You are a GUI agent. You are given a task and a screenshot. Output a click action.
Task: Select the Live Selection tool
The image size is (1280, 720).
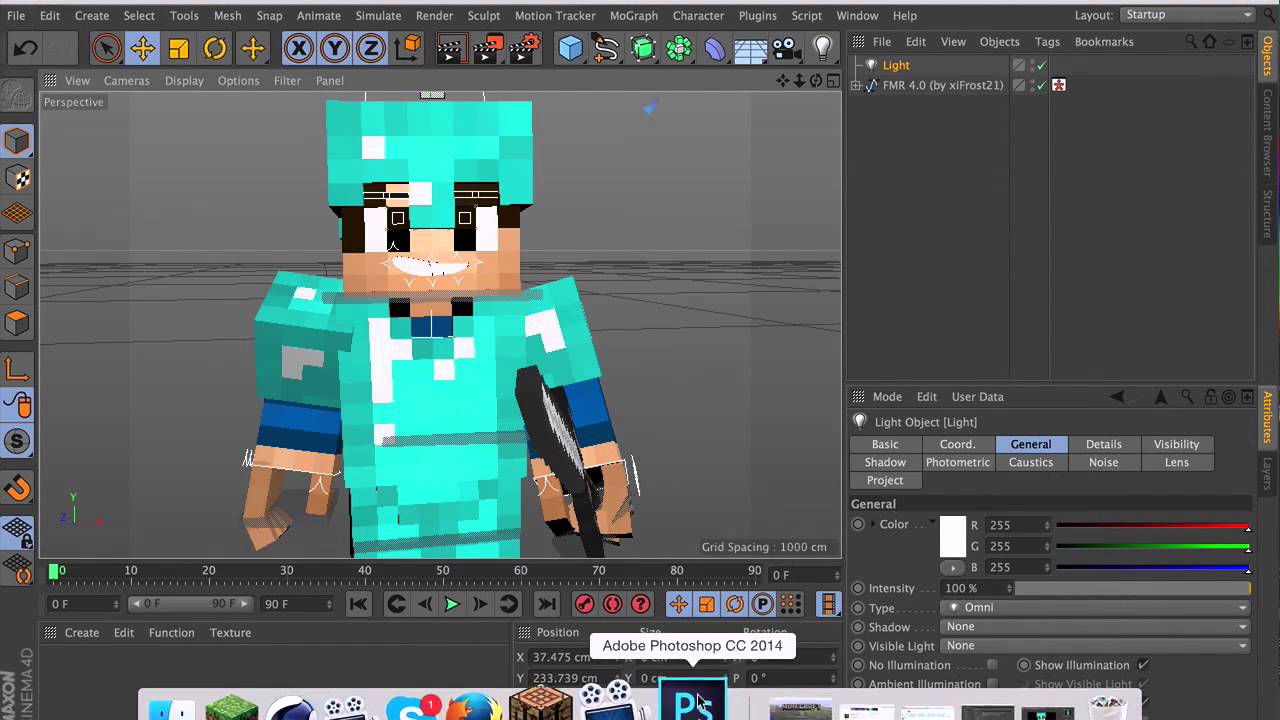(x=106, y=48)
